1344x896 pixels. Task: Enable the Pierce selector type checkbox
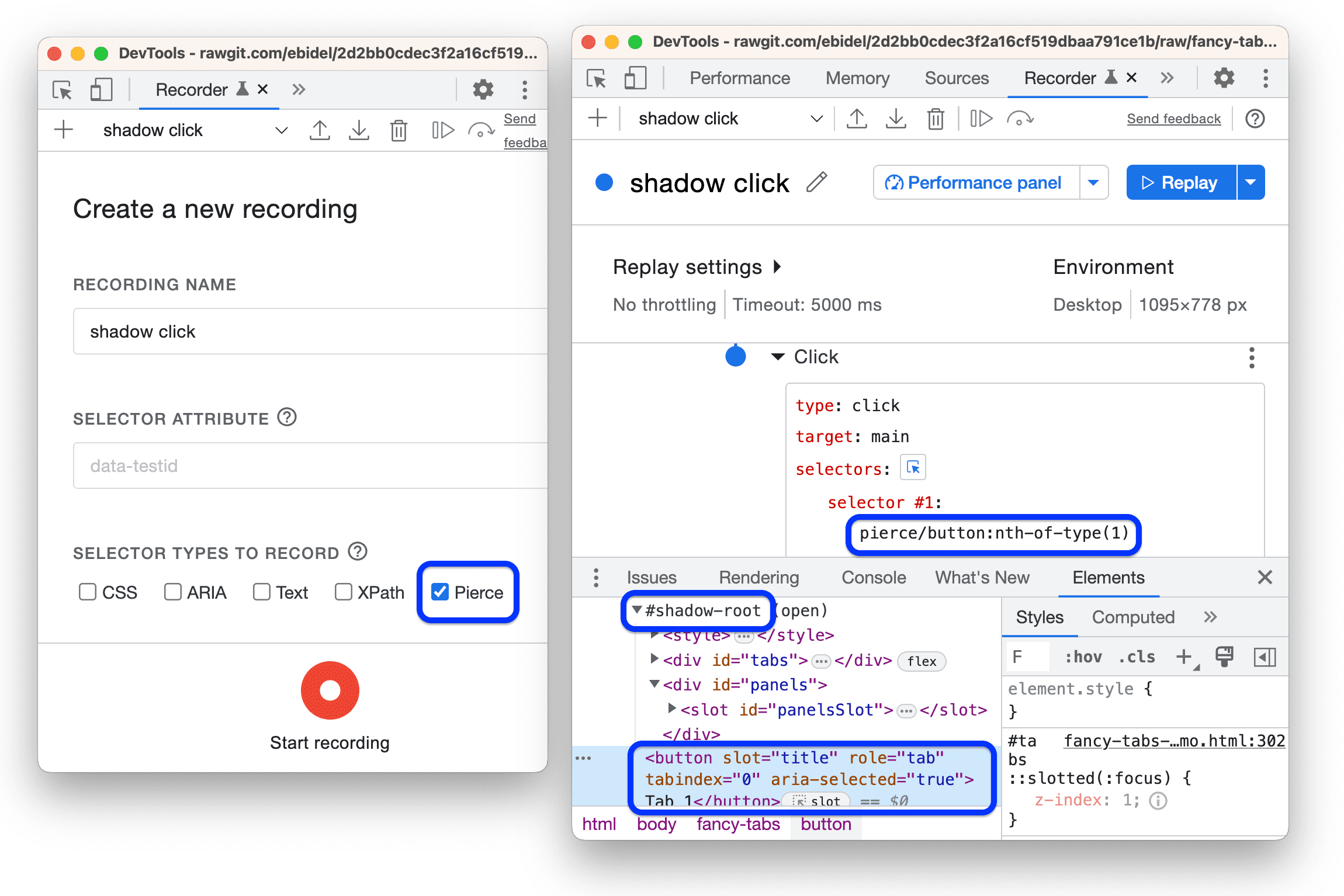coord(437,590)
